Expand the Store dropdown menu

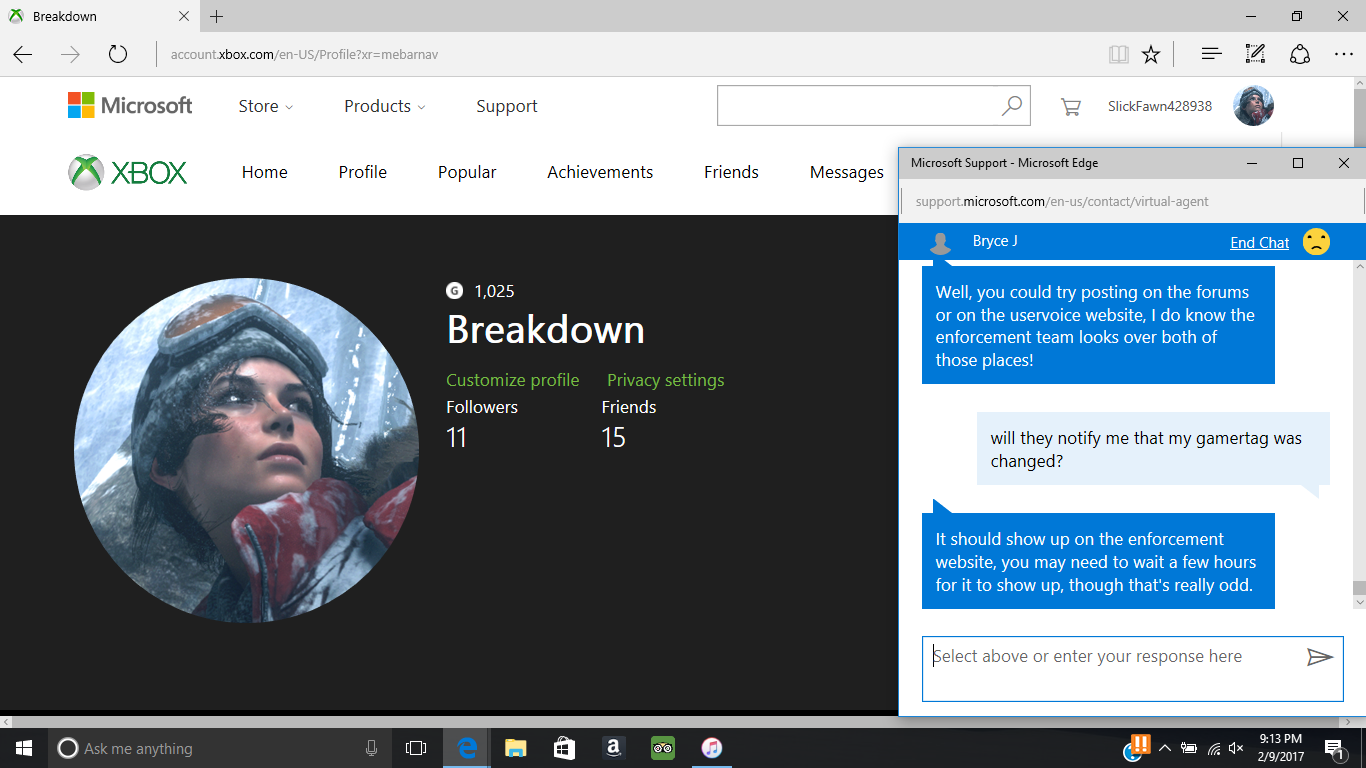pyautogui.click(x=266, y=106)
